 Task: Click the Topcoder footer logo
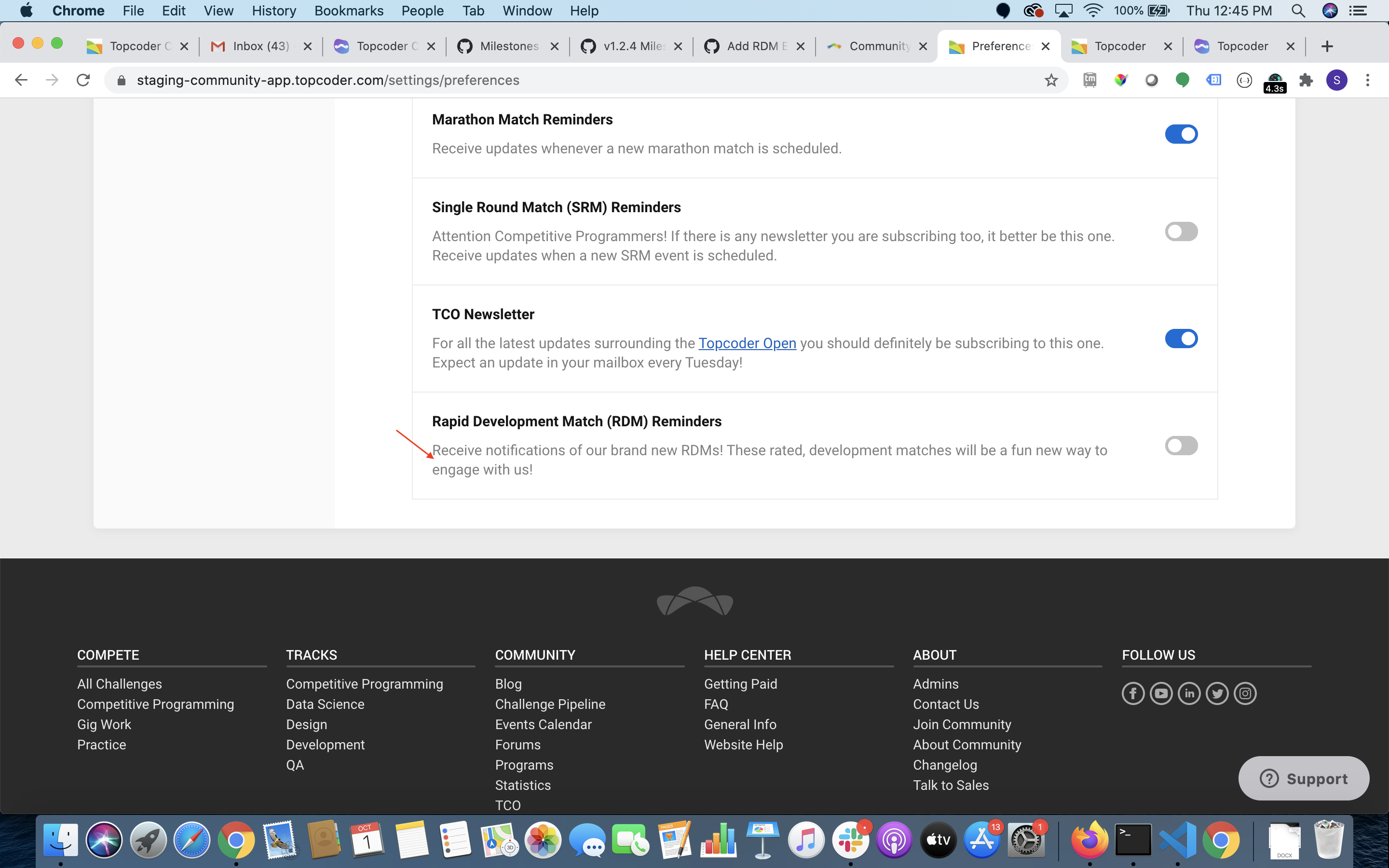tap(694, 600)
